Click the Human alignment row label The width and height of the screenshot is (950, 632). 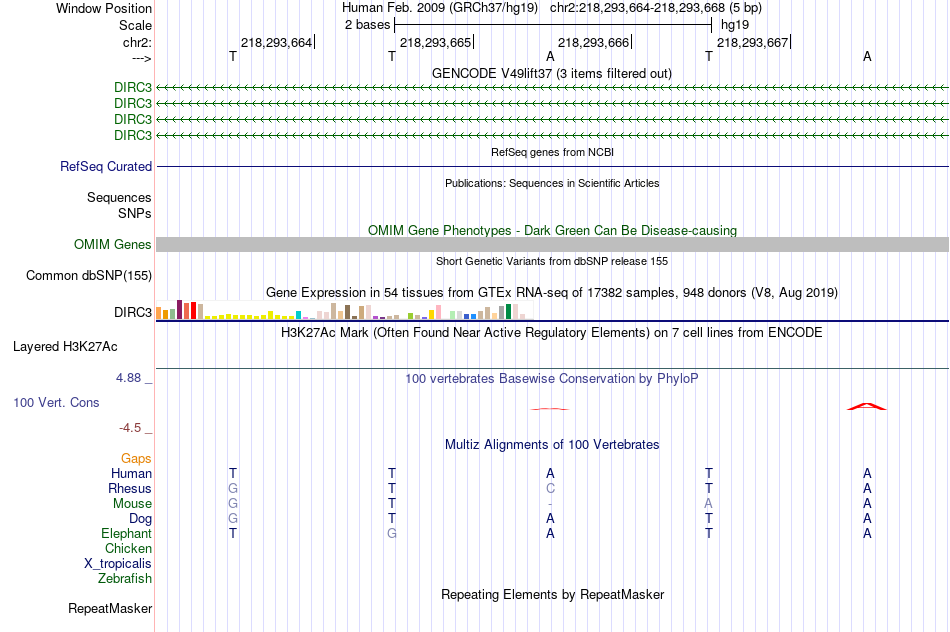click(x=131, y=474)
